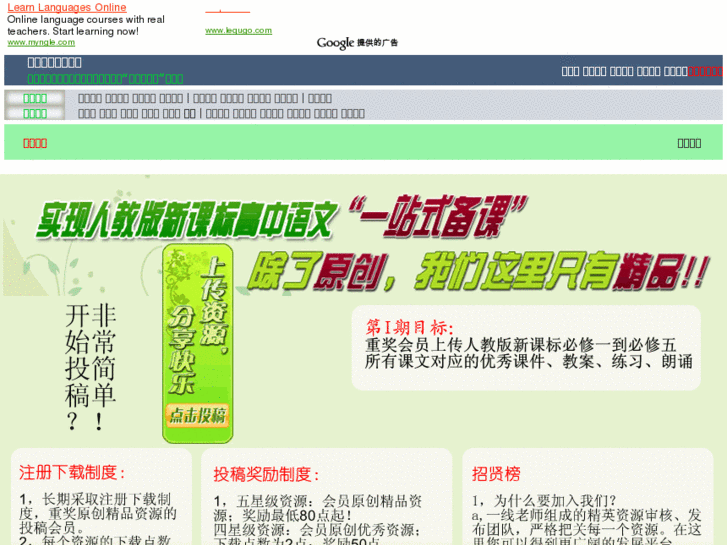
Task: Click the line "五星级资源：会员原创精品资源"
Action: coord(318,508)
